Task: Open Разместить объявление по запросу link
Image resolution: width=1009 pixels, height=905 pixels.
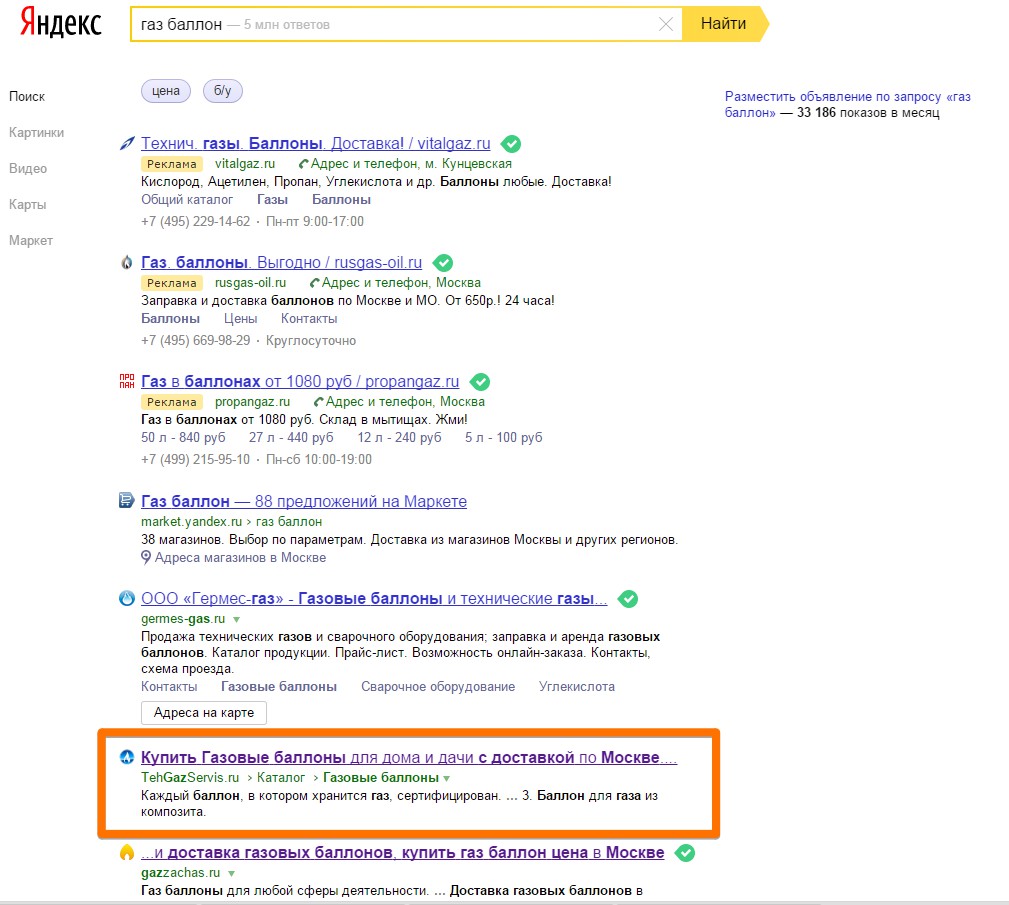Action: pyautogui.click(x=847, y=104)
